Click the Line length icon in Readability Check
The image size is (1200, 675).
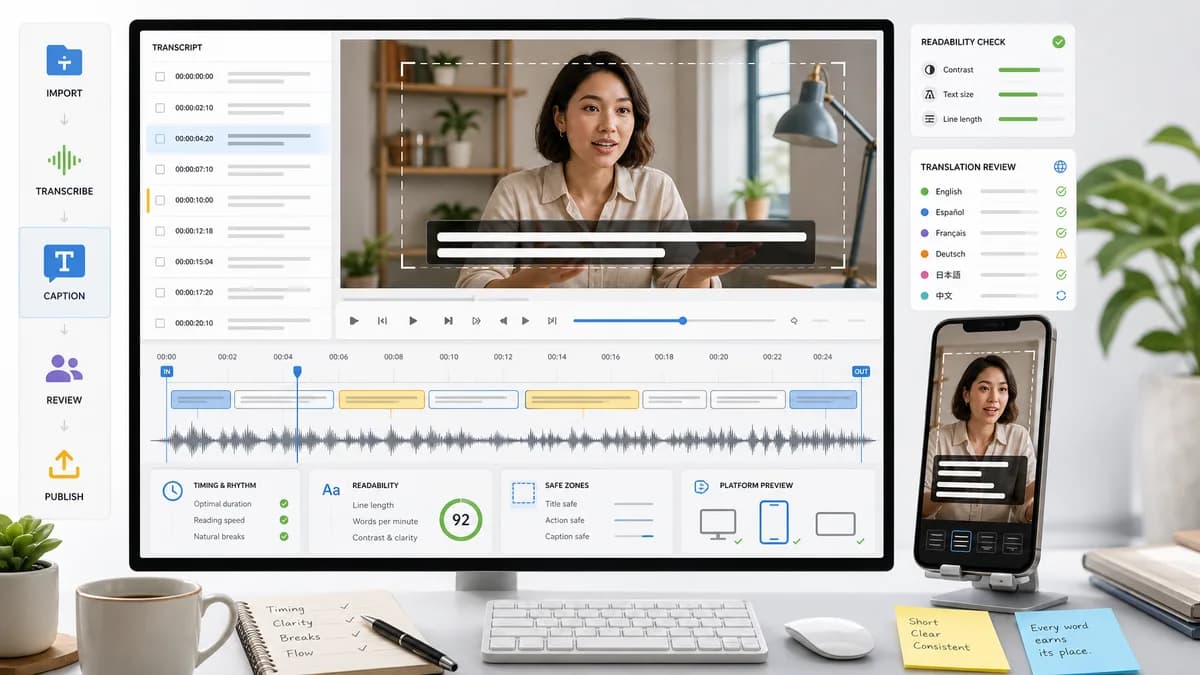929,119
